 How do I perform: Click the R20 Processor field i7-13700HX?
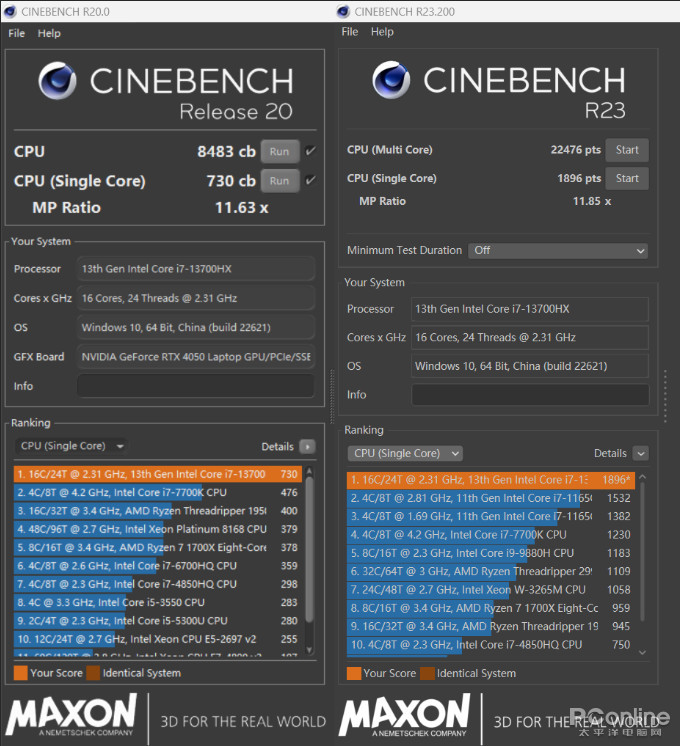point(196,269)
